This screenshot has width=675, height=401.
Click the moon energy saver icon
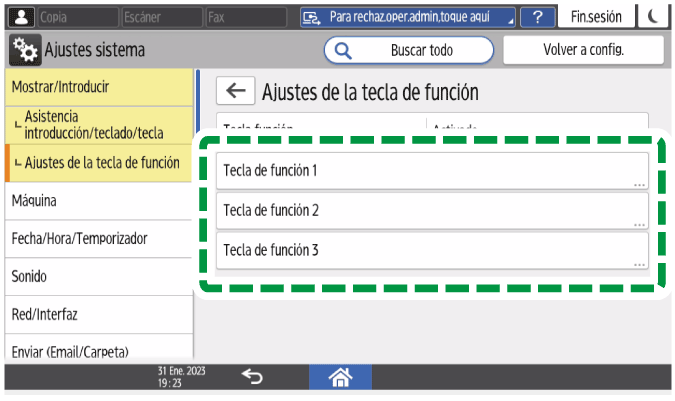pyautogui.click(x=652, y=17)
